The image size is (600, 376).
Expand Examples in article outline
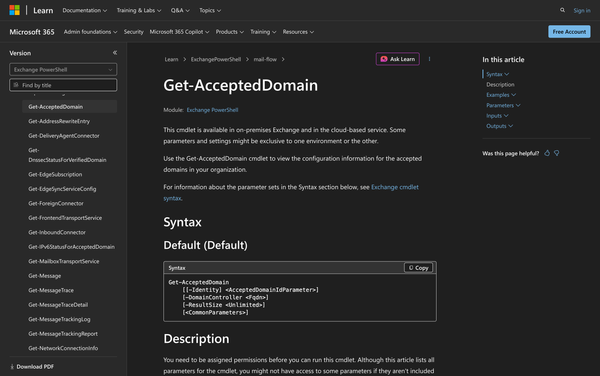[501, 95]
